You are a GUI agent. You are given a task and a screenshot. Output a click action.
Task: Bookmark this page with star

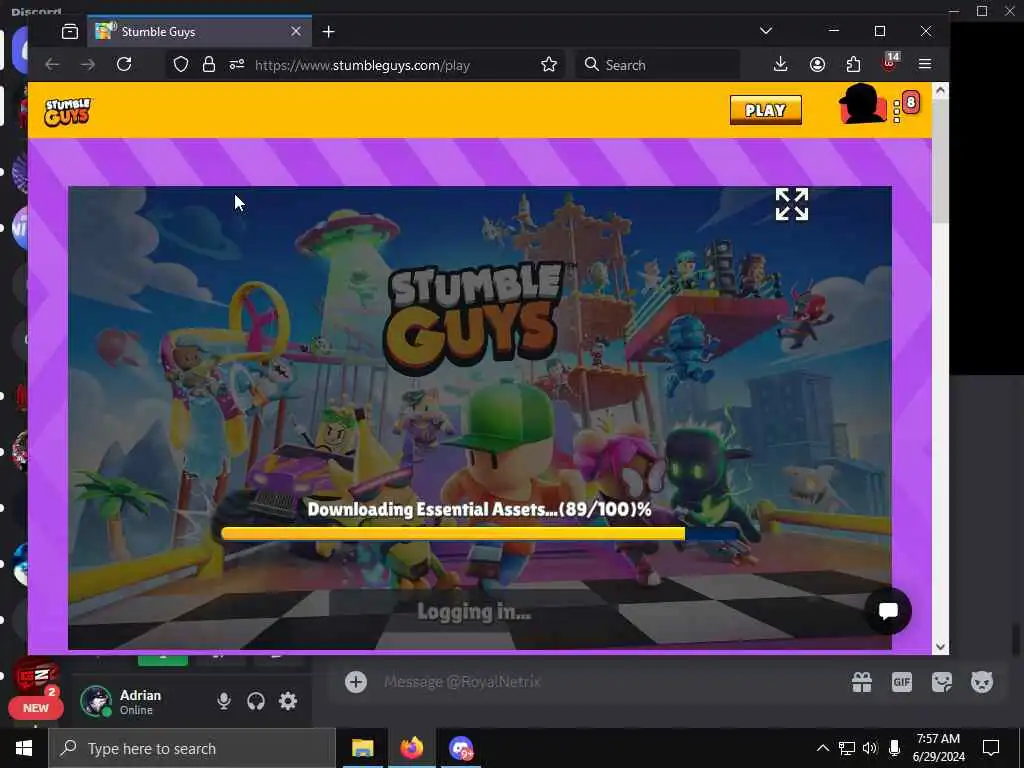[549, 64]
